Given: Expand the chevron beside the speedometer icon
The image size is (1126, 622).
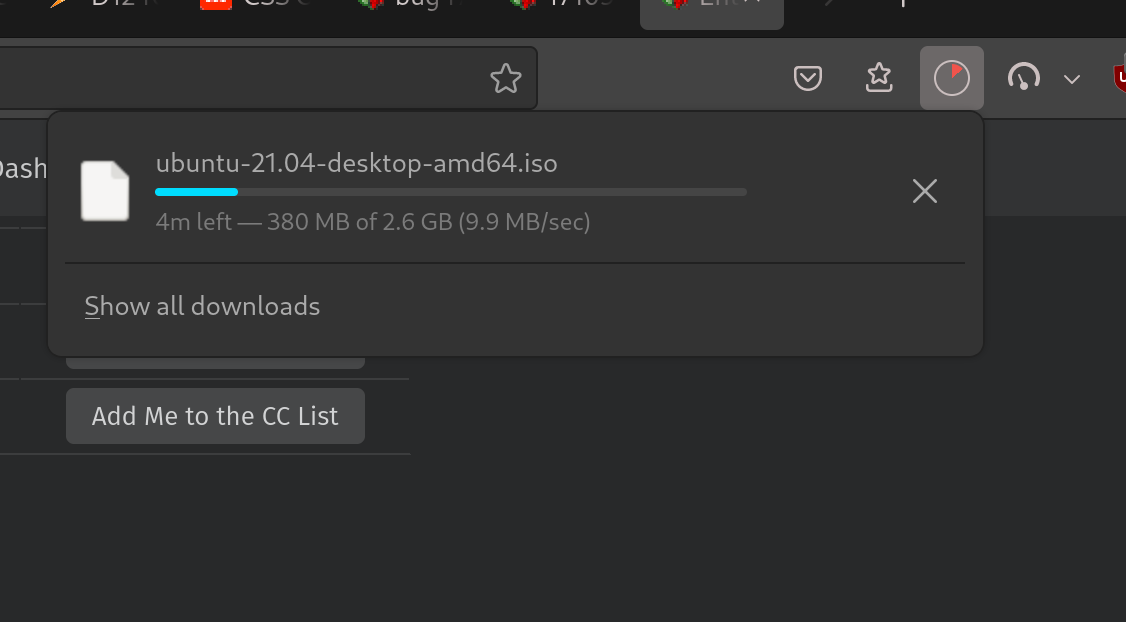Looking at the screenshot, I should pyautogui.click(x=1072, y=79).
